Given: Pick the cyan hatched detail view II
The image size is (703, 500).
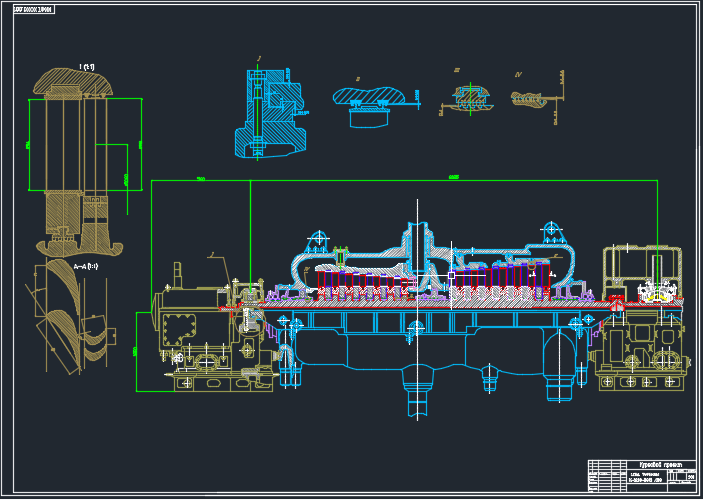Looking at the screenshot, I should coord(373,101).
